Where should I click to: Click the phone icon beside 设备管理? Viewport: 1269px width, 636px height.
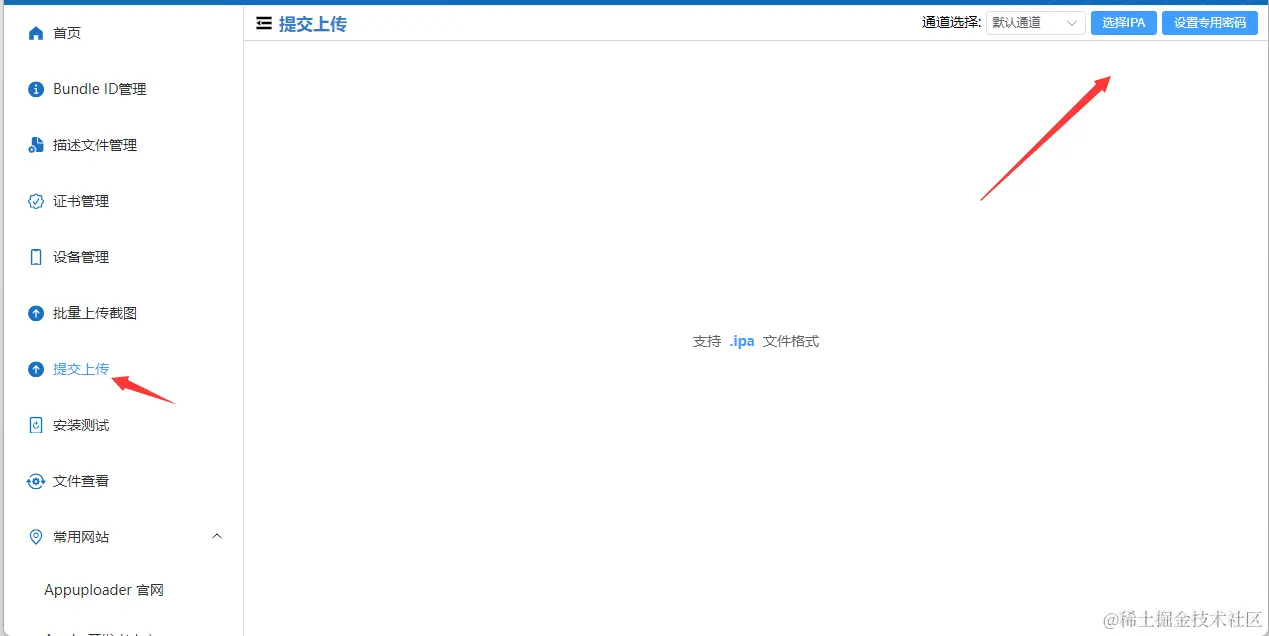tap(36, 257)
